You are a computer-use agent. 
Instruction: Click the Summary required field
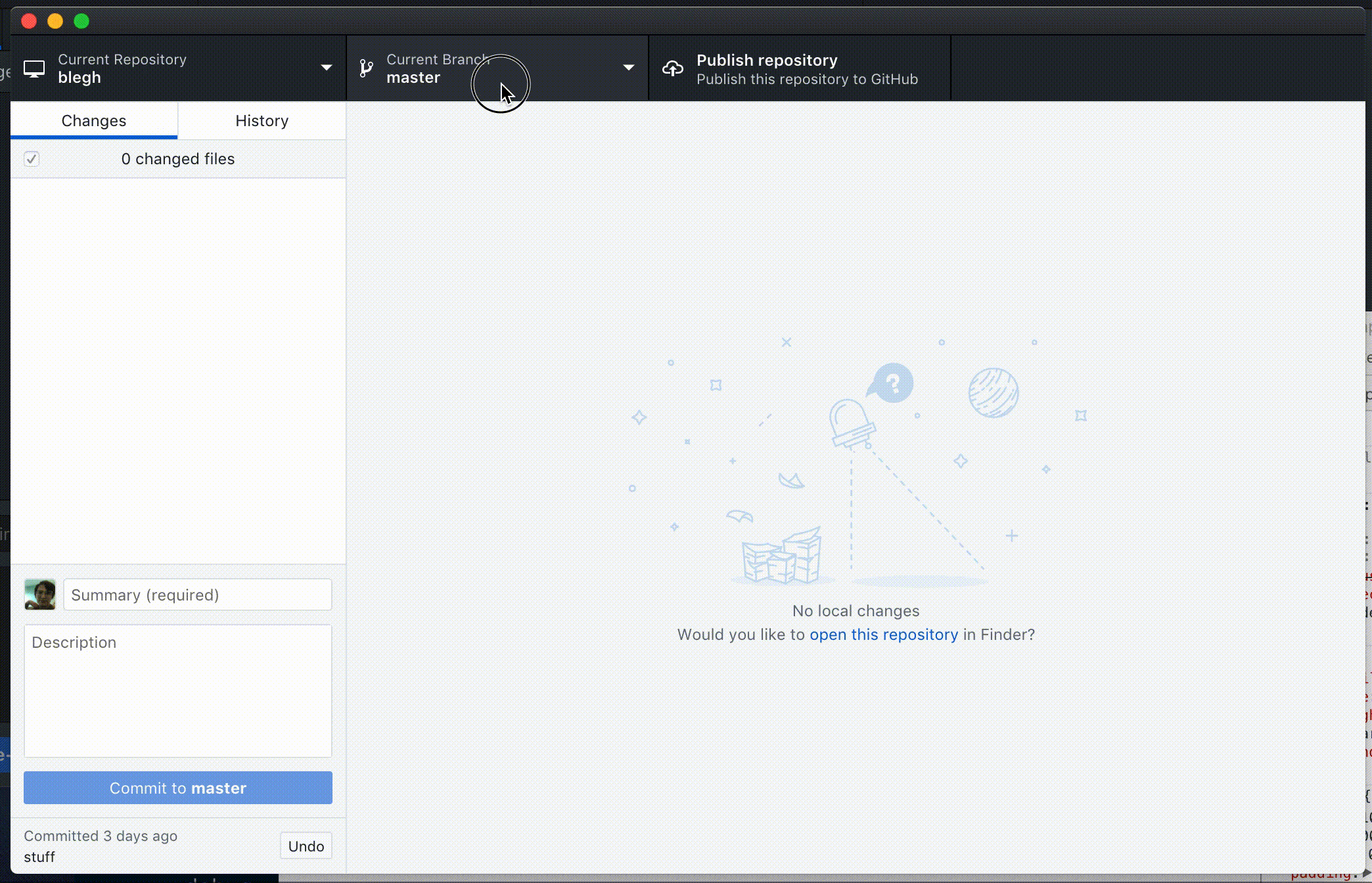197,594
